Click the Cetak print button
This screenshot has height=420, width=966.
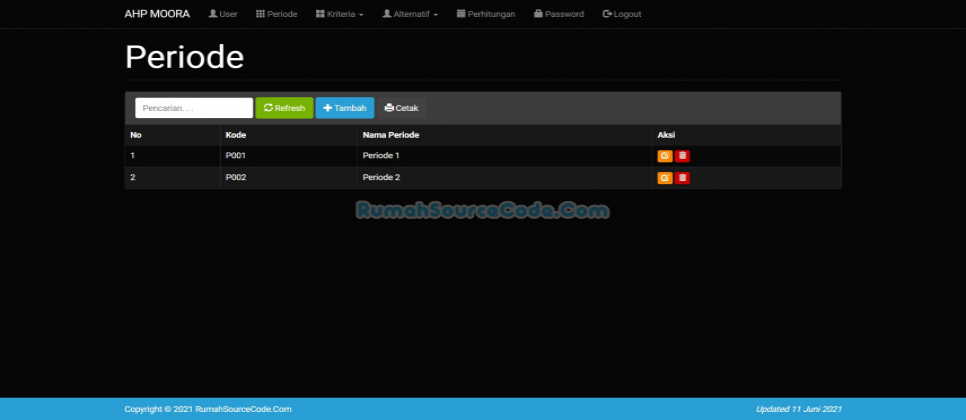401,108
